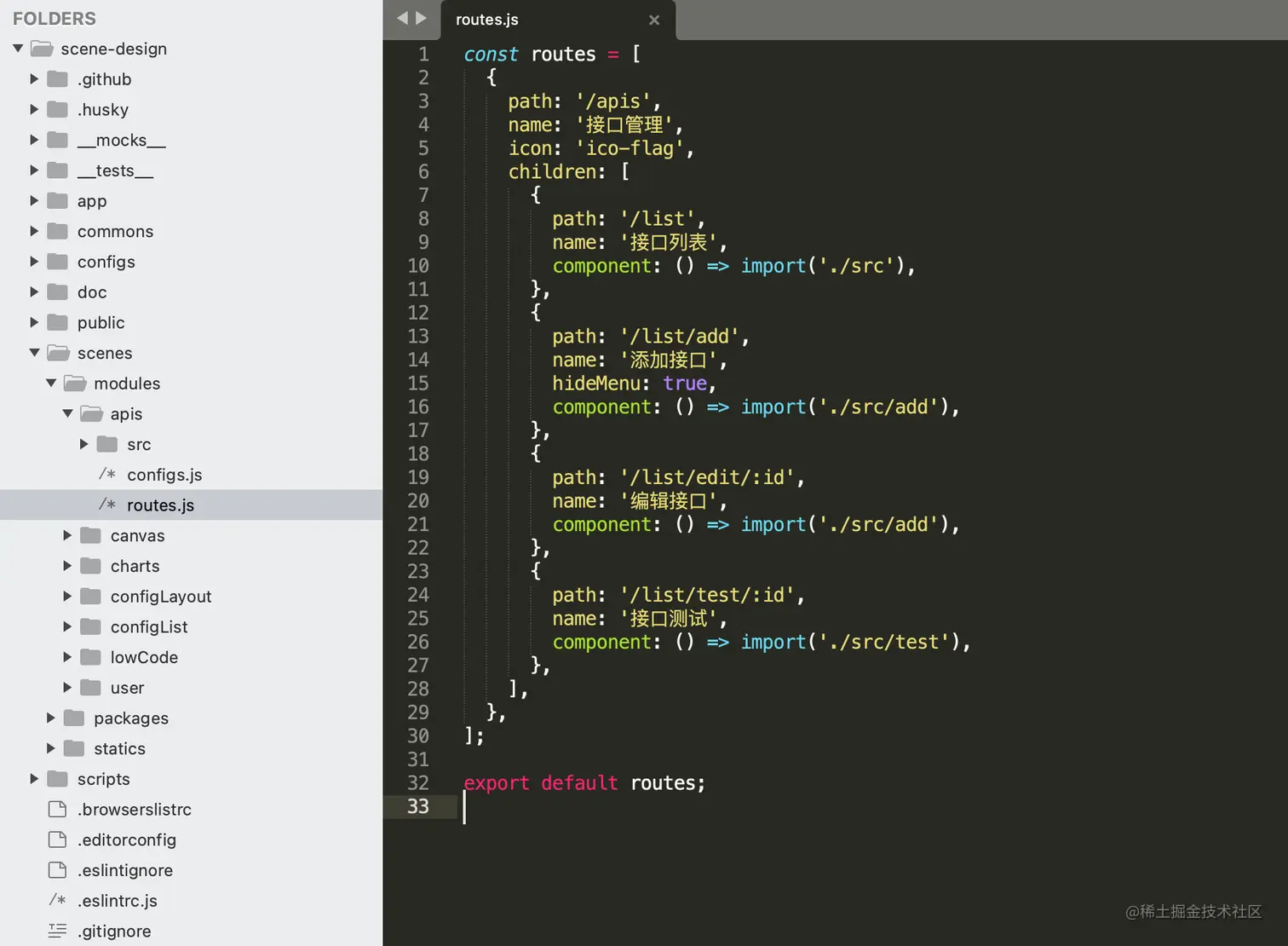The height and width of the screenshot is (946, 1288).
Task: Expand the __tests__ folder arrow
Action: (34, 170)
